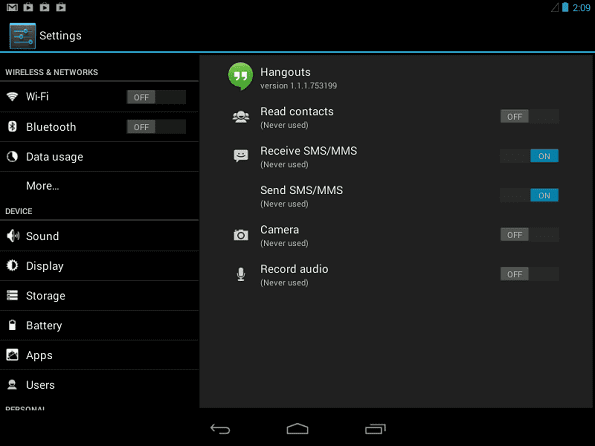Tap the Data usage pie icon

point(12,156)
